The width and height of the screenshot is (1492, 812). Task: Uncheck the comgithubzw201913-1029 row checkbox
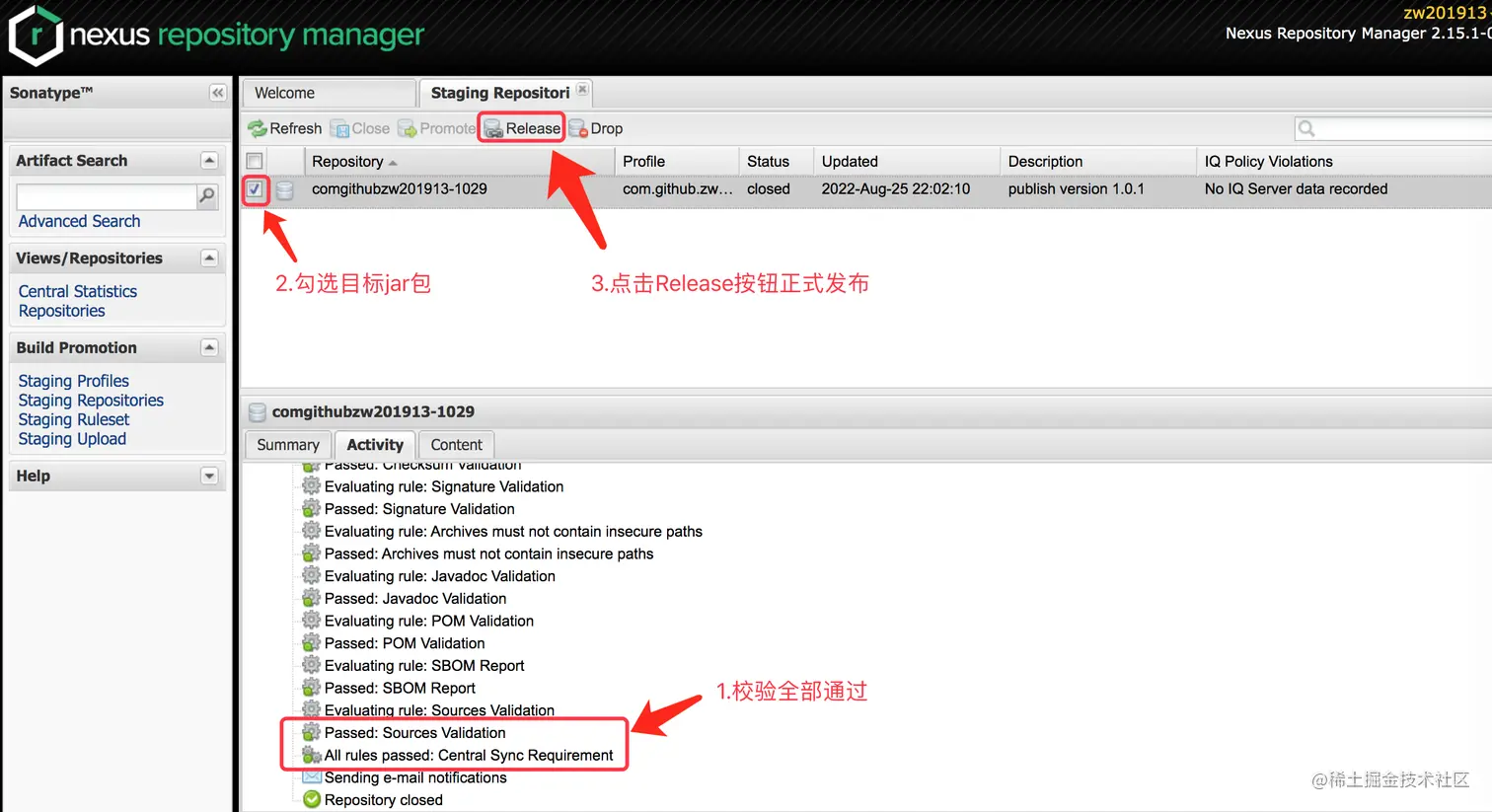point(255,188)
